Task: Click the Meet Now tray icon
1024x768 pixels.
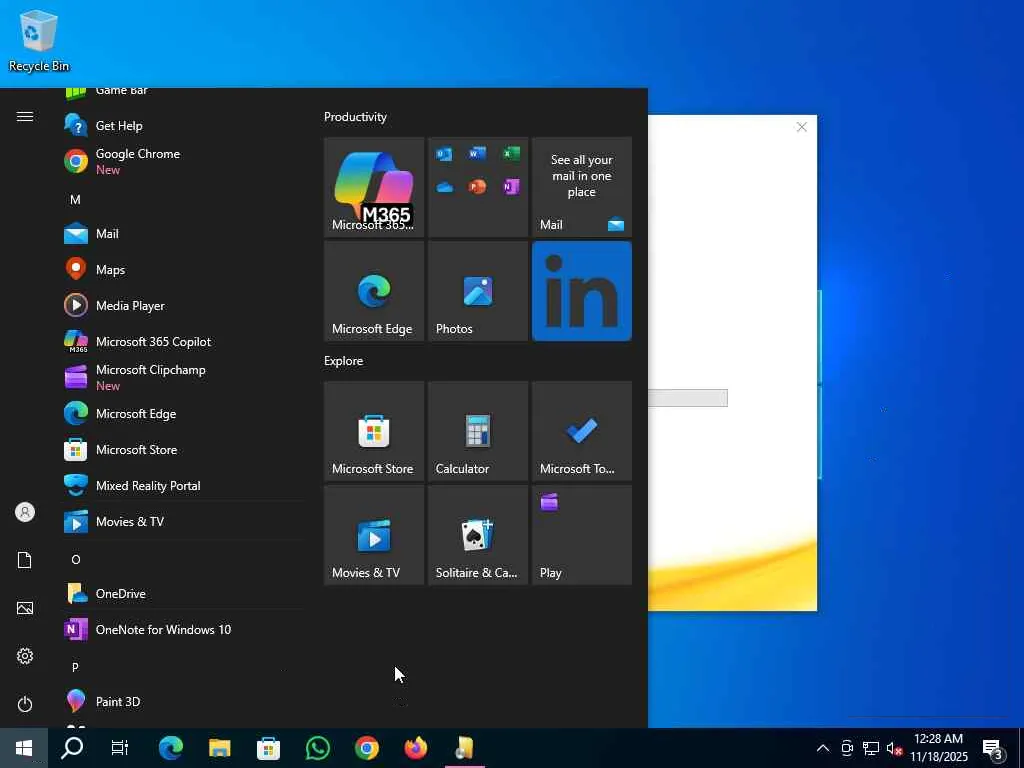Action: 847,748
